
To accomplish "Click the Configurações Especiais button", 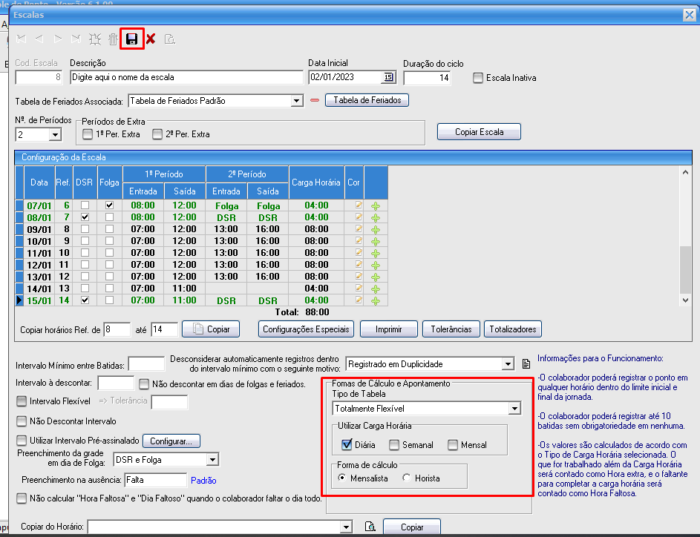I will click(x=306, y=329).
